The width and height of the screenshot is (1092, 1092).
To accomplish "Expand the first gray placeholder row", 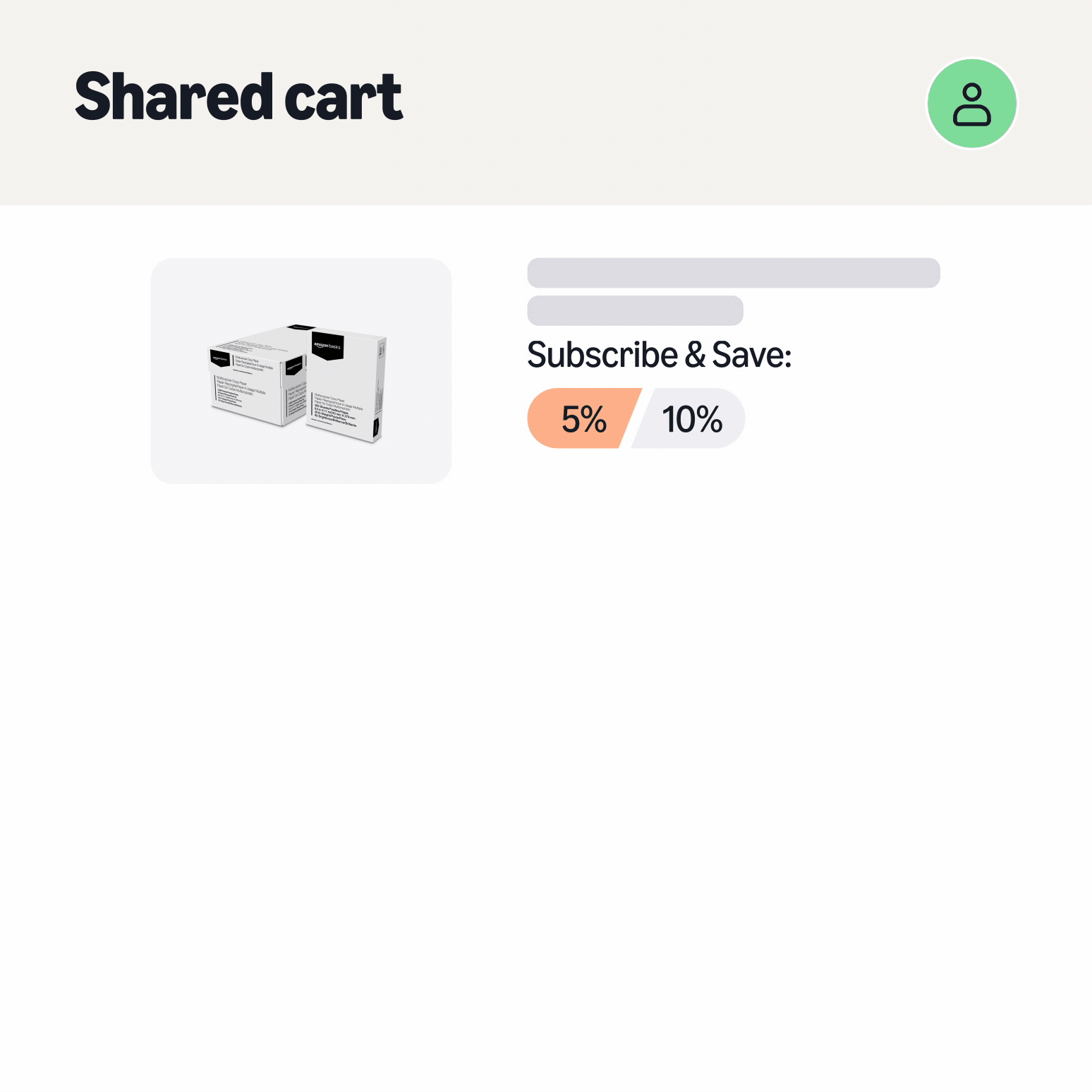I will pos(734,272).
